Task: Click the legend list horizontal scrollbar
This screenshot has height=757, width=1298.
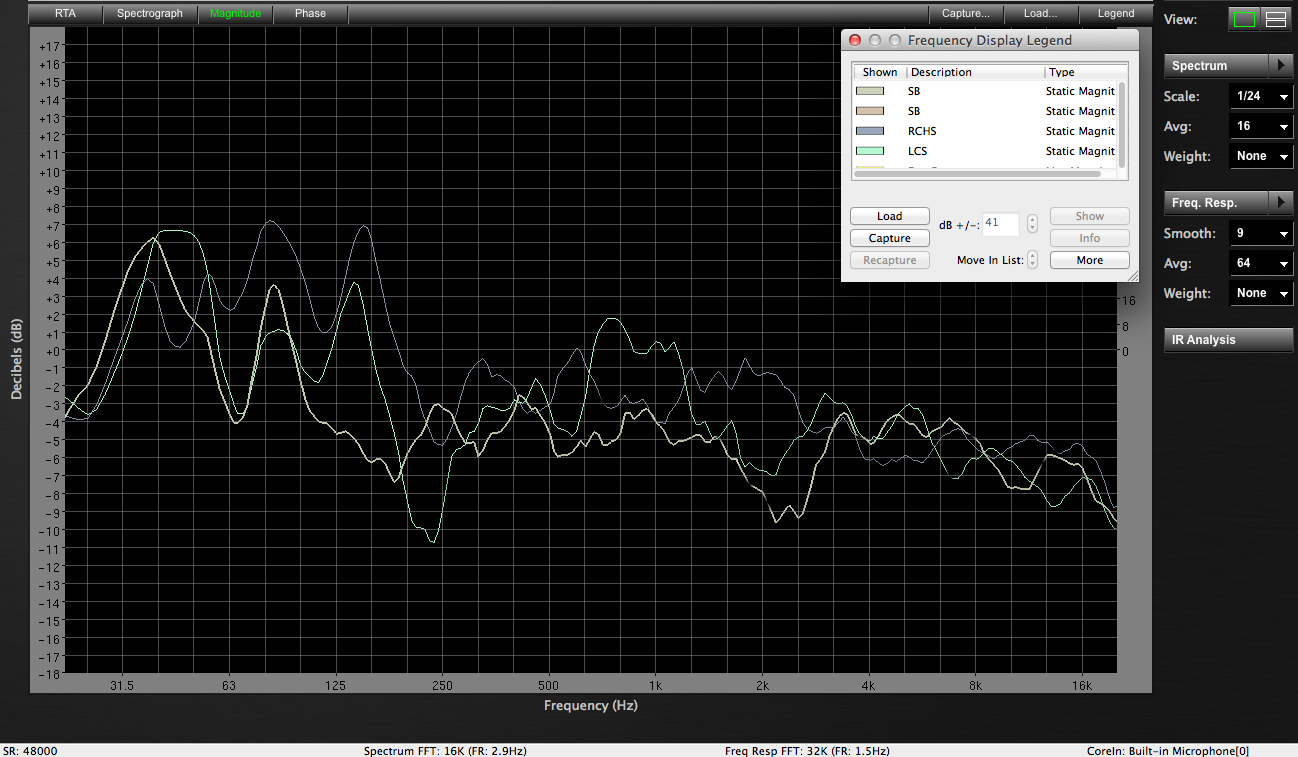Action: tap(977, 174)
